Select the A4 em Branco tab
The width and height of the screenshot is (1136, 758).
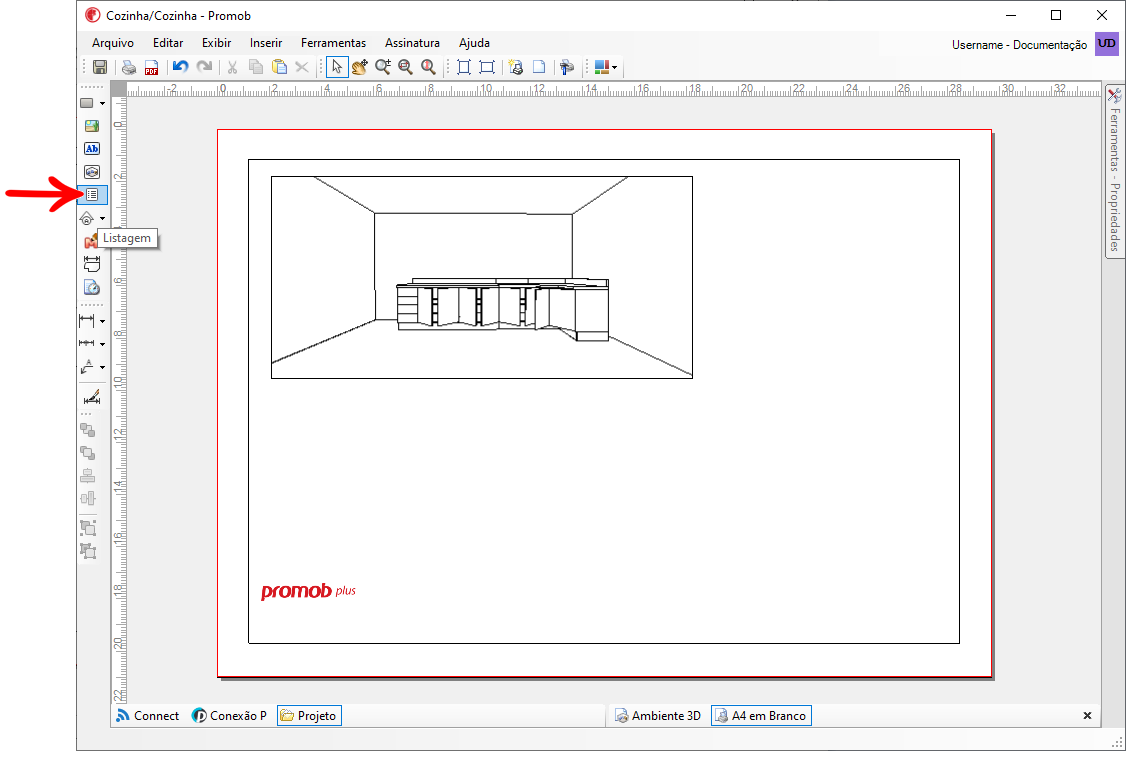coord(761,715)
